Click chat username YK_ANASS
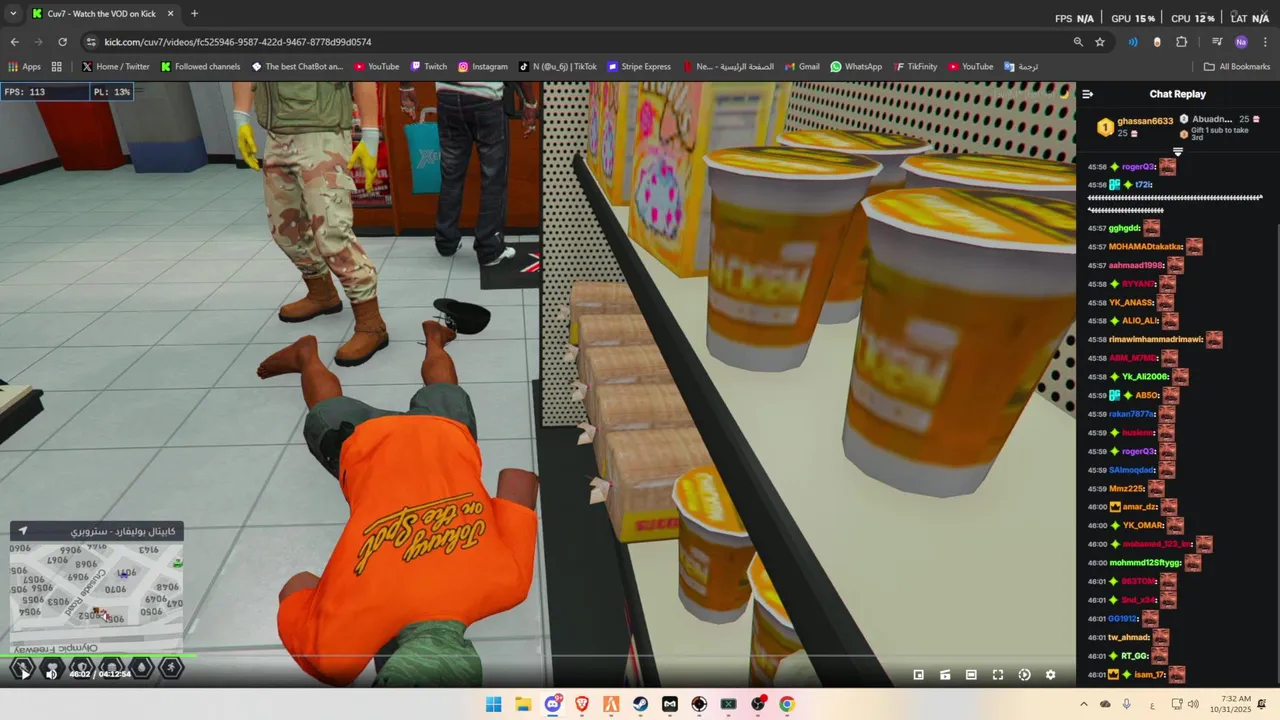The width and height of the screenshot is (1280, 720). [1131, 302]
